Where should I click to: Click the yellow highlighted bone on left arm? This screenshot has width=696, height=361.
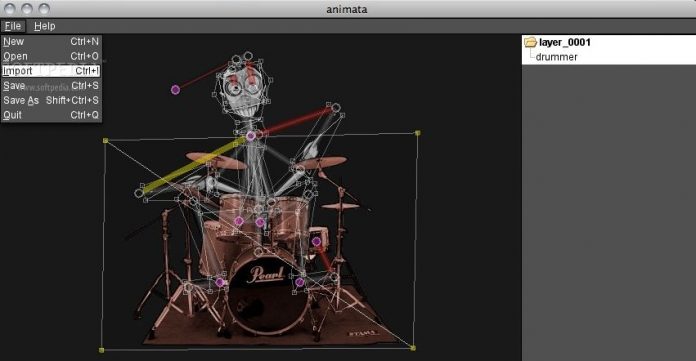pos(193,166)
